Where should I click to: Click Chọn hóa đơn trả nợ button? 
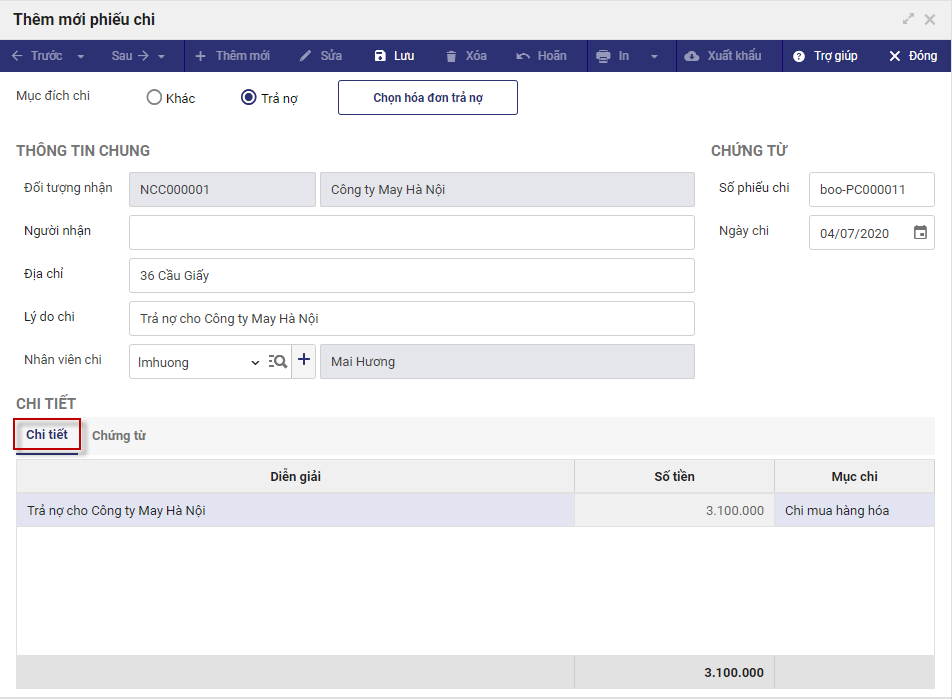pyautogui.click(x=428, y=98)
